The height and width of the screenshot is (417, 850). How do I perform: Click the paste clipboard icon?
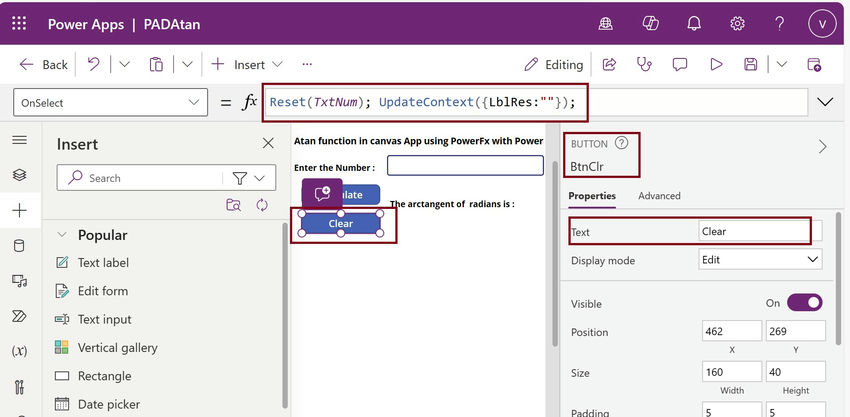(156, 65)
